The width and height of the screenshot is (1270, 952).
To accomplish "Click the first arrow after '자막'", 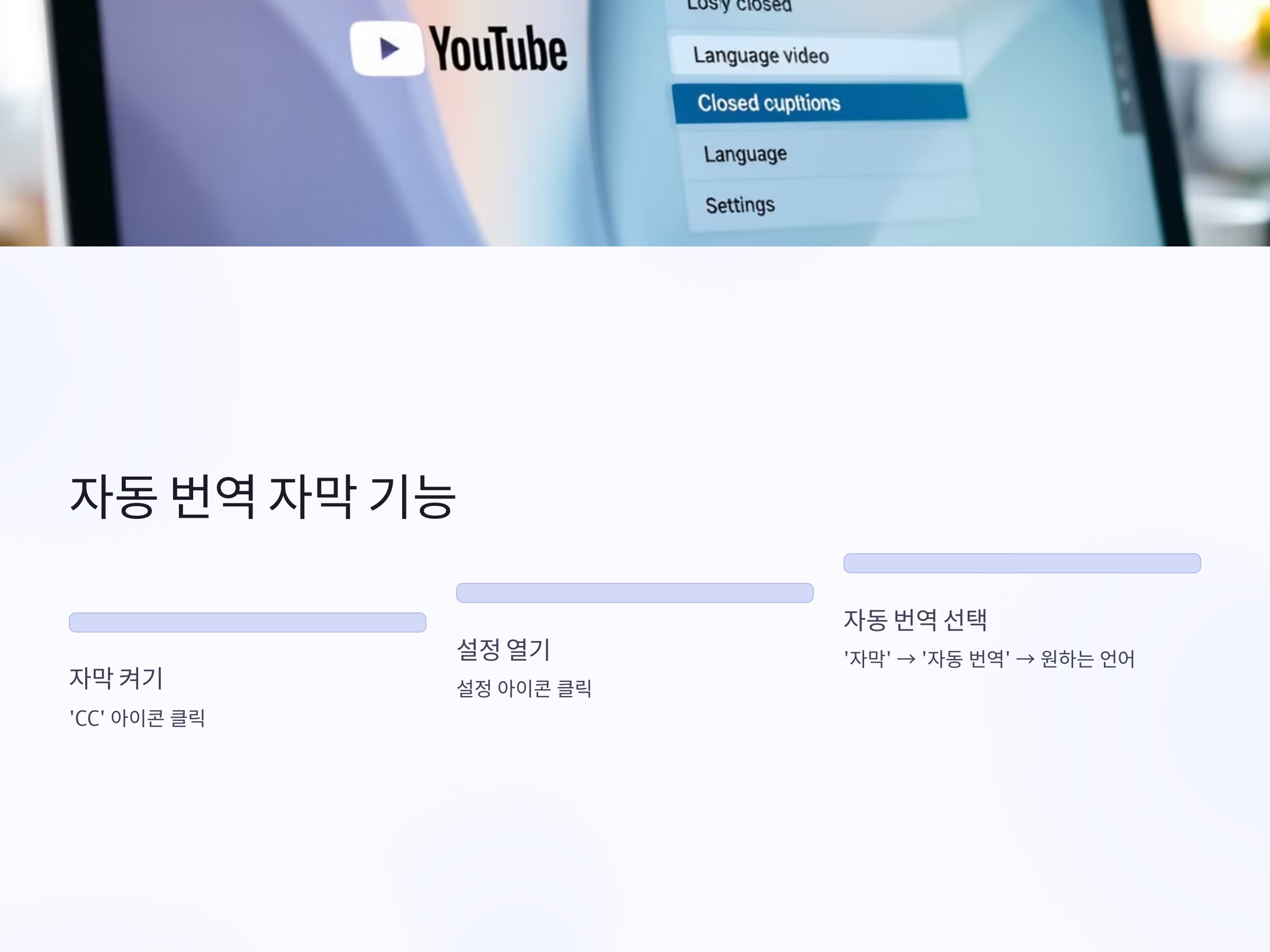I will click(906, 660).
